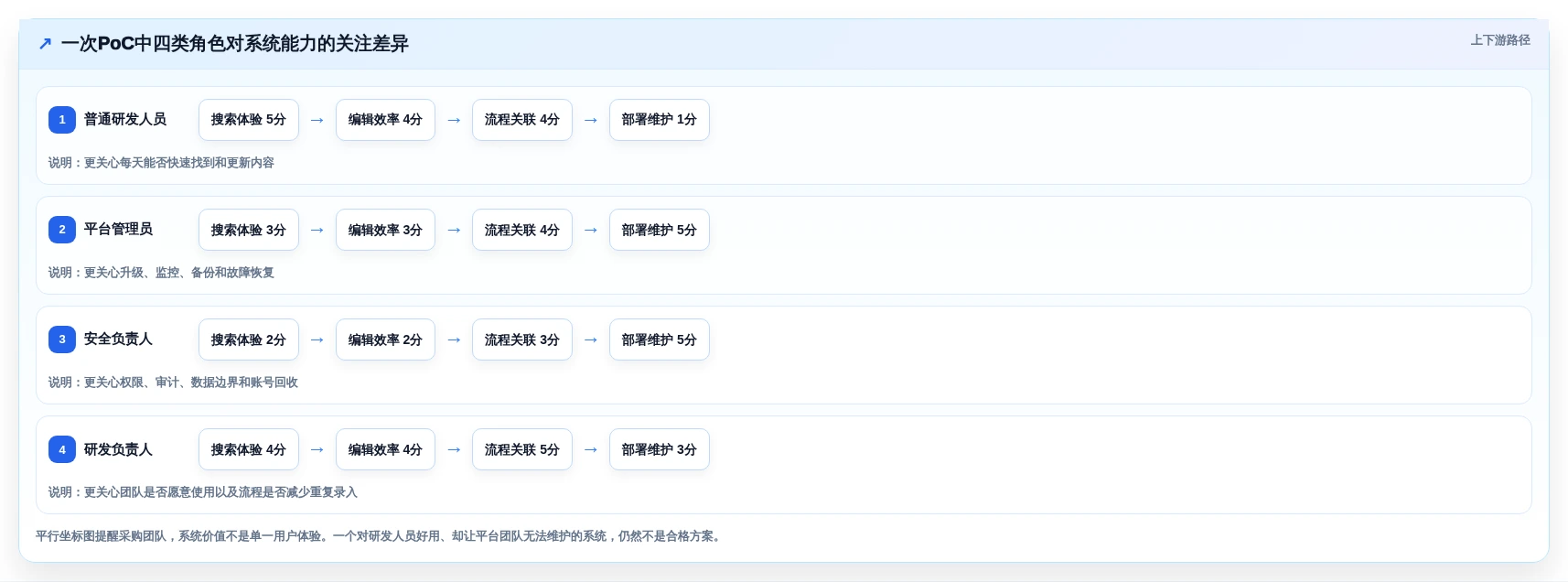Click 编辑效率 4分 in the 普通研发人员 row

pyautogui.click(x=385, y=120)
